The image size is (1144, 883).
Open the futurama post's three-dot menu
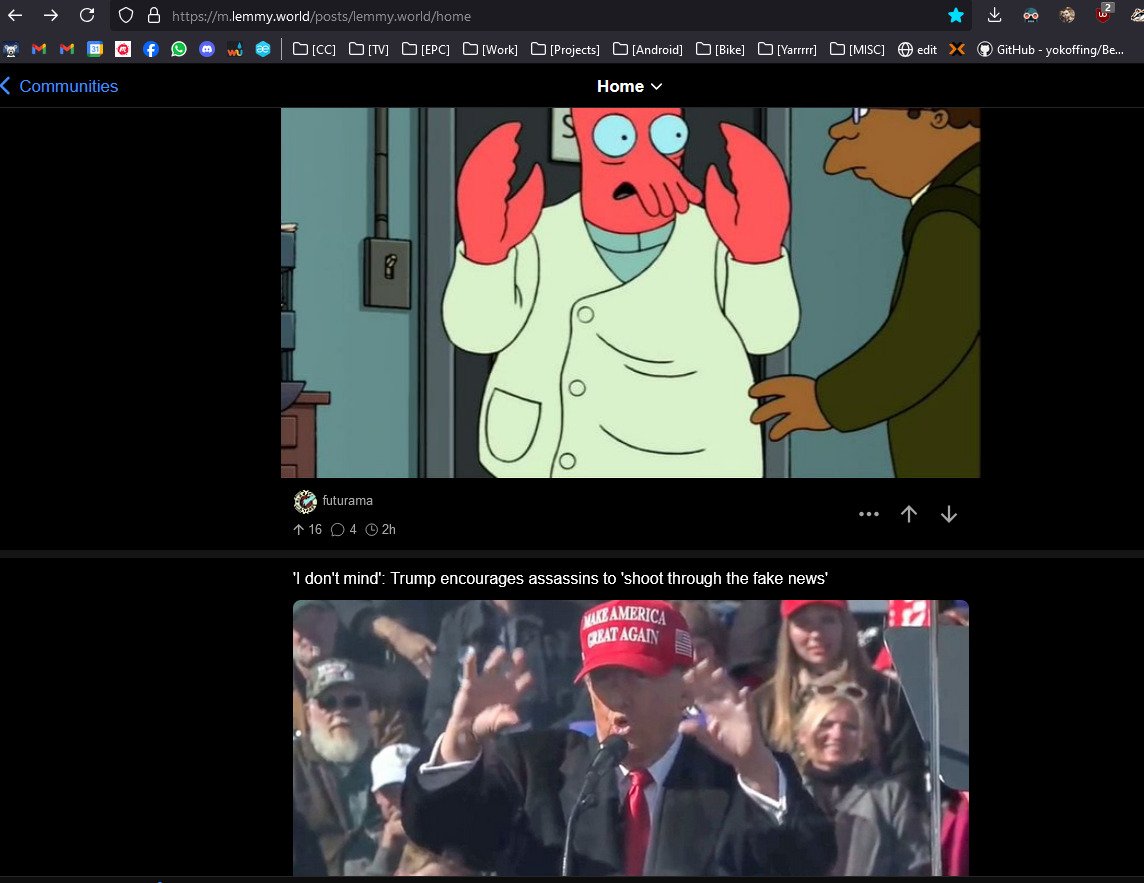tap(868, 514)
